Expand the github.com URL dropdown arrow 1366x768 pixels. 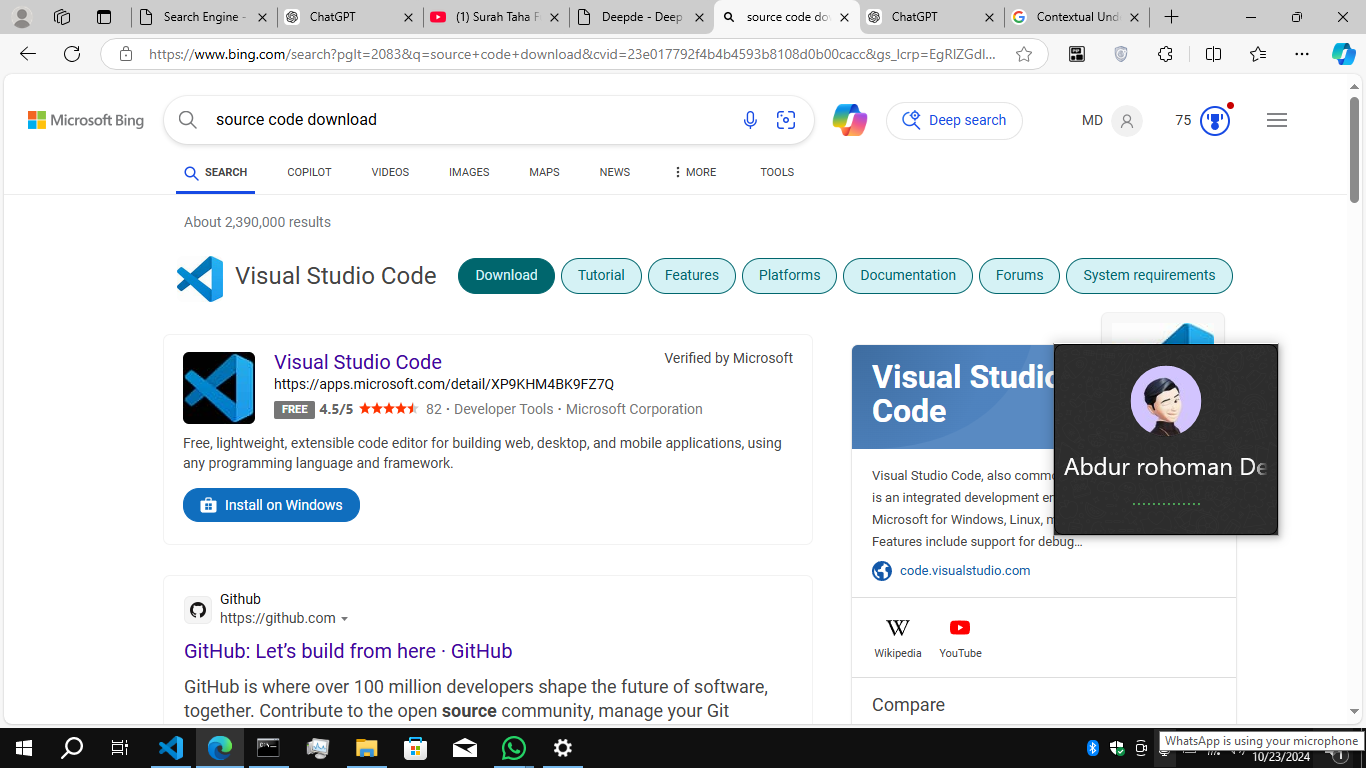[x=345, y=619]
